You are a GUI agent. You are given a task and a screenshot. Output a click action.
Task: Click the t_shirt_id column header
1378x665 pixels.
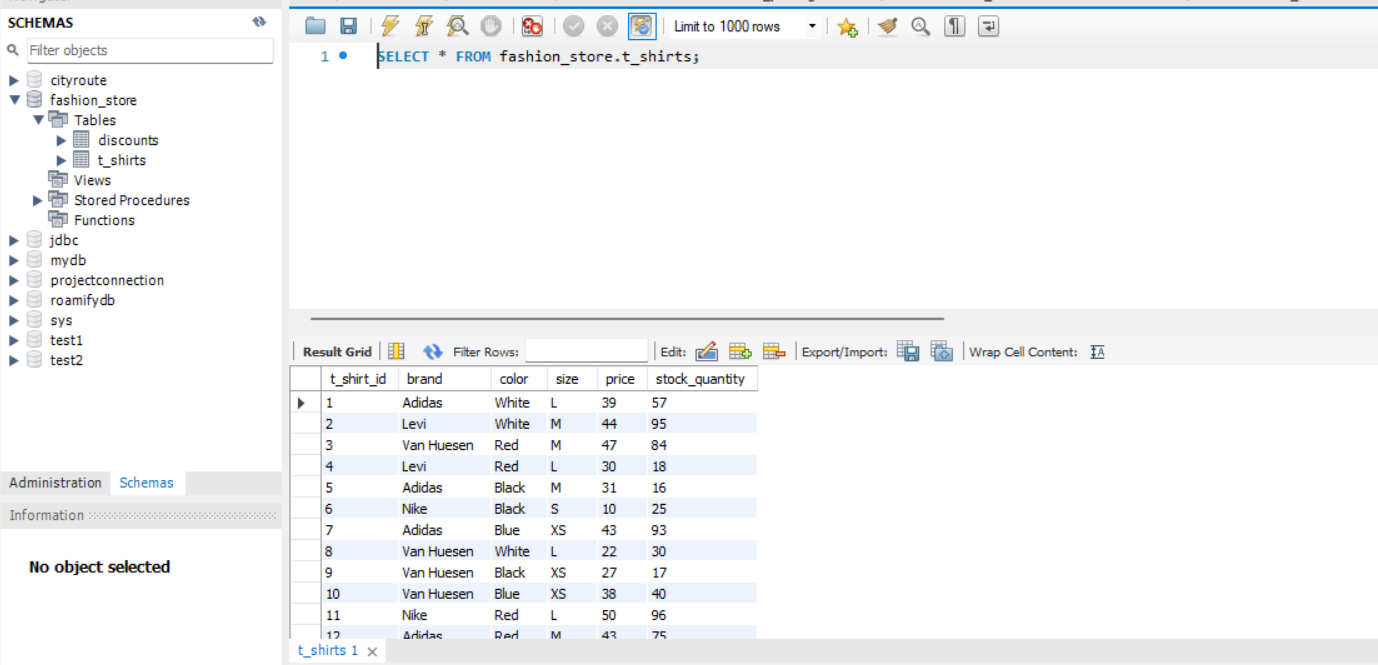[x=359, y=379]
